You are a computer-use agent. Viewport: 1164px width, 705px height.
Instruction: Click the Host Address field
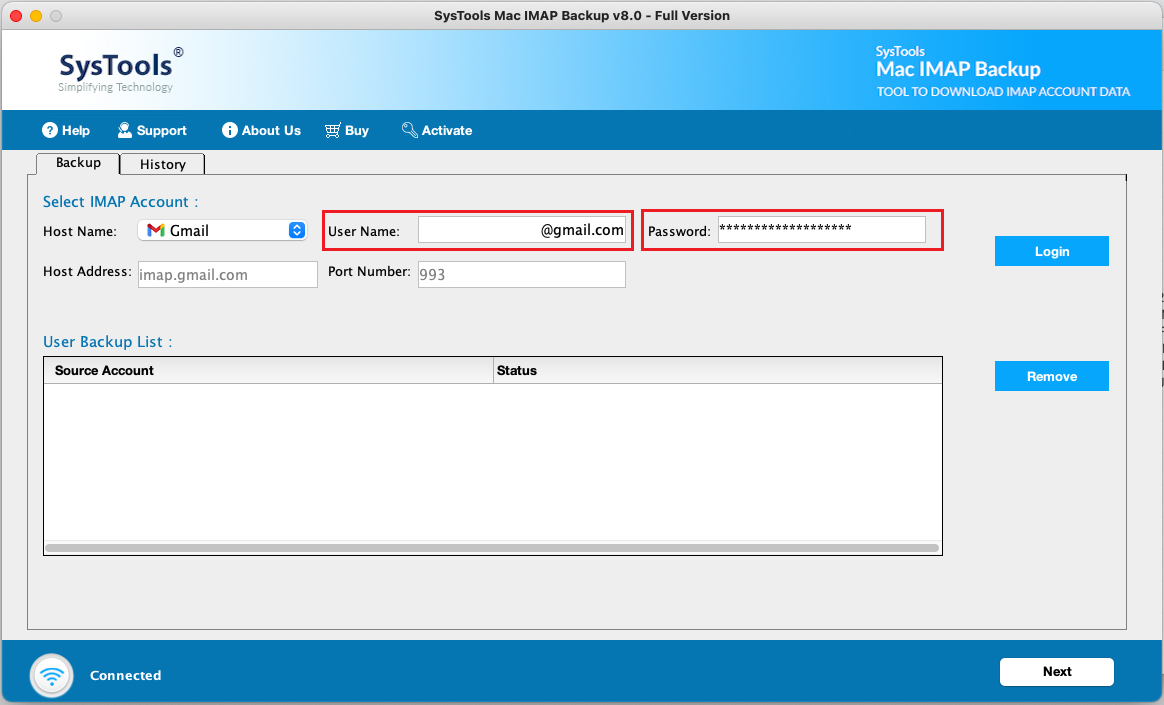click(228, 275)
